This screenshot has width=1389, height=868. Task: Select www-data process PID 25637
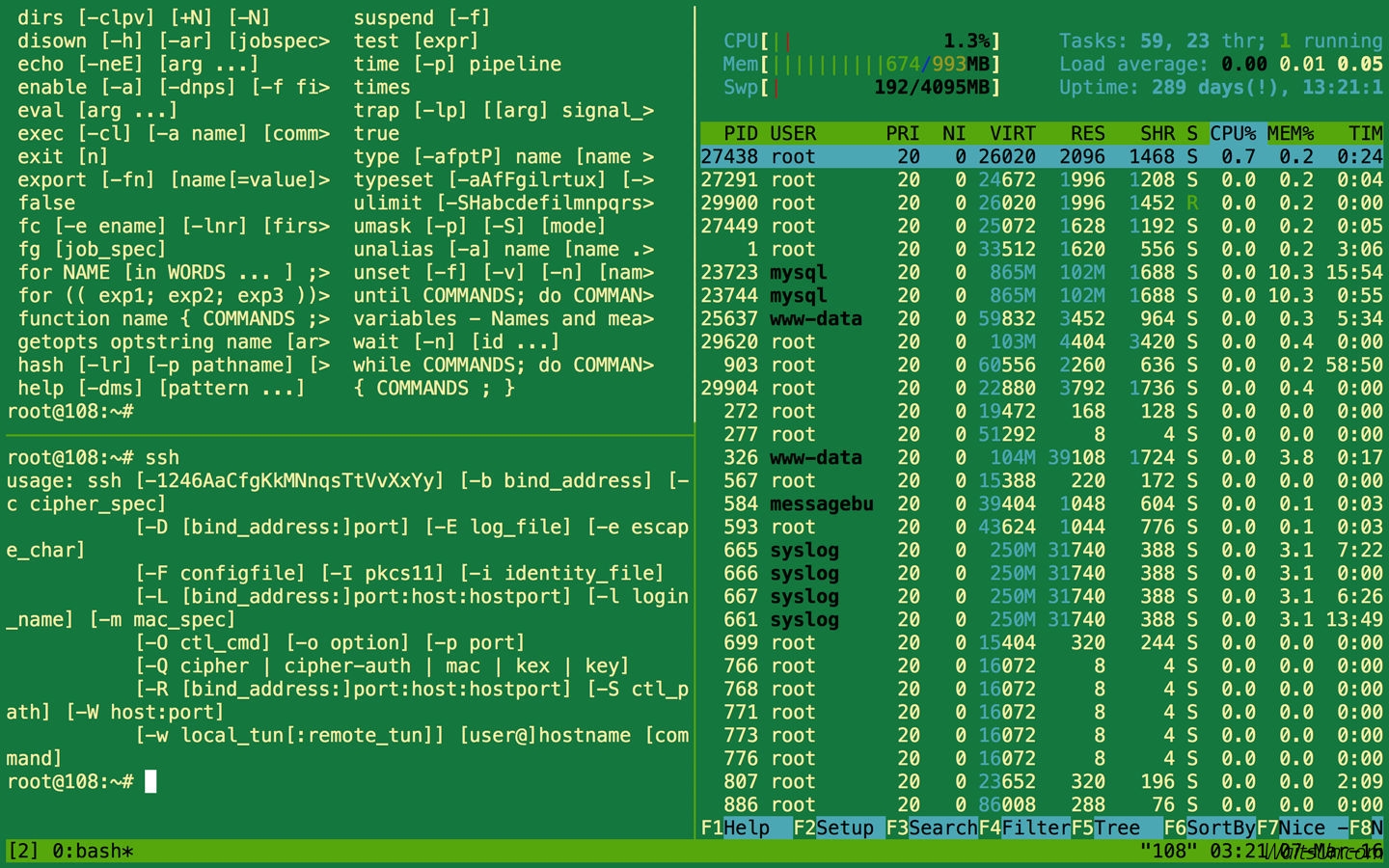tap(815, 318)
